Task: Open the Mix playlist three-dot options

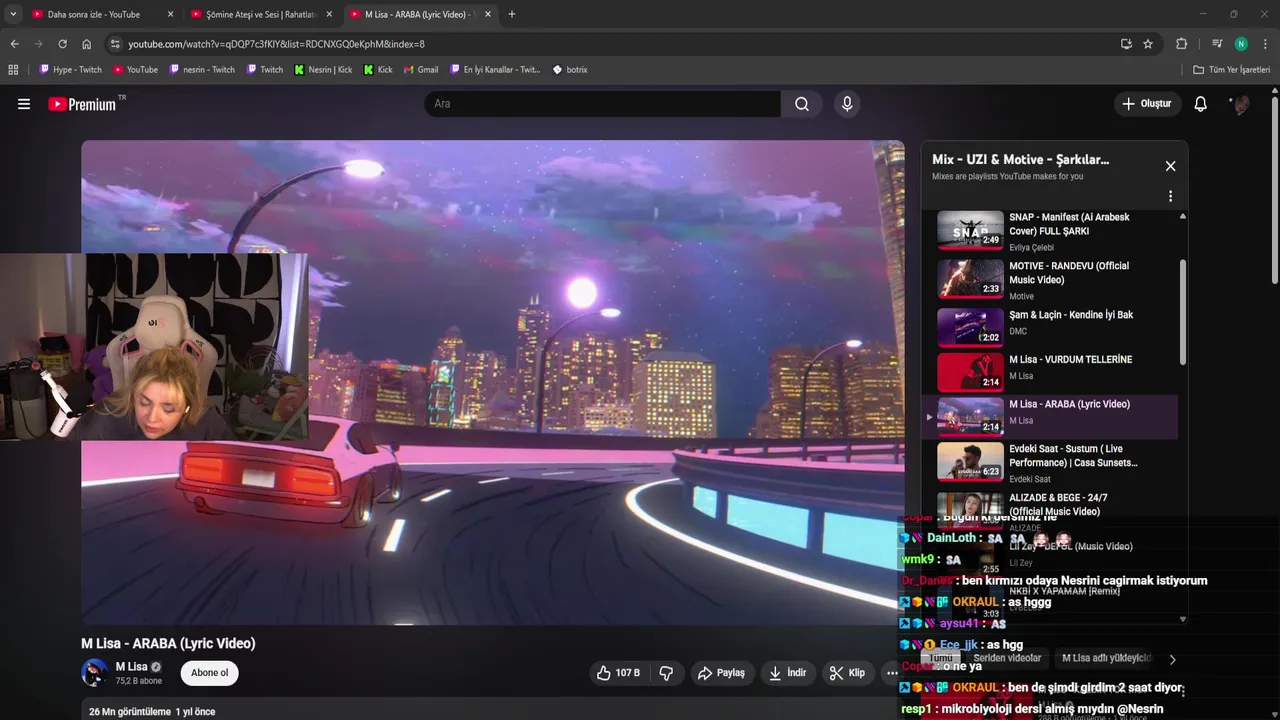Action: click(x=1170, y=196)
